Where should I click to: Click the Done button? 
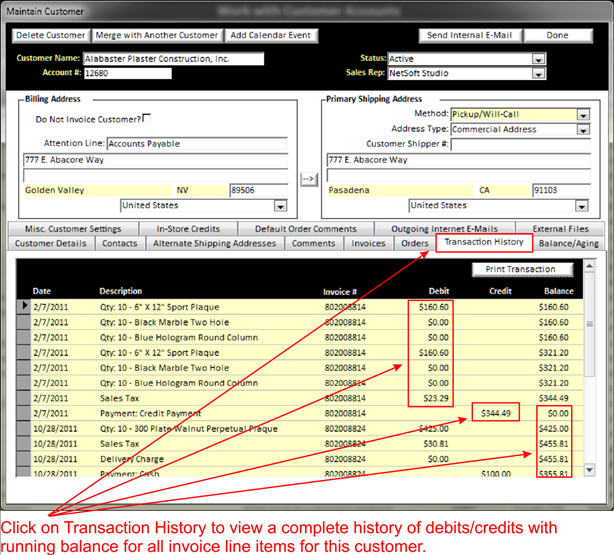coord(558,35)
